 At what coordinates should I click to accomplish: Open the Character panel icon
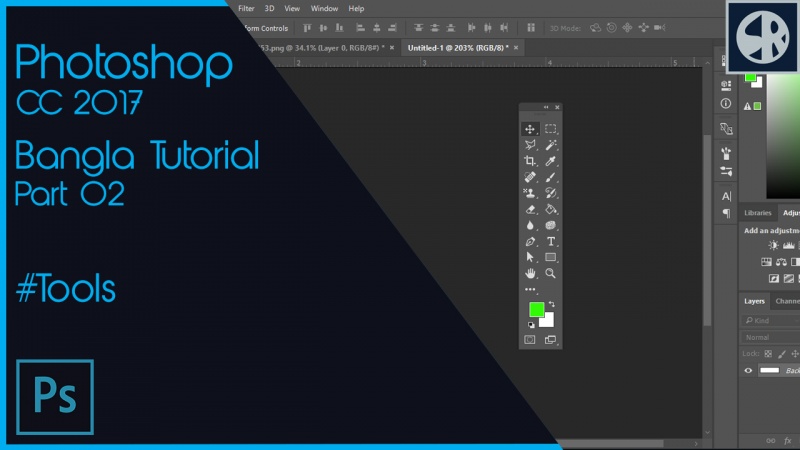(x=726, y=196)
